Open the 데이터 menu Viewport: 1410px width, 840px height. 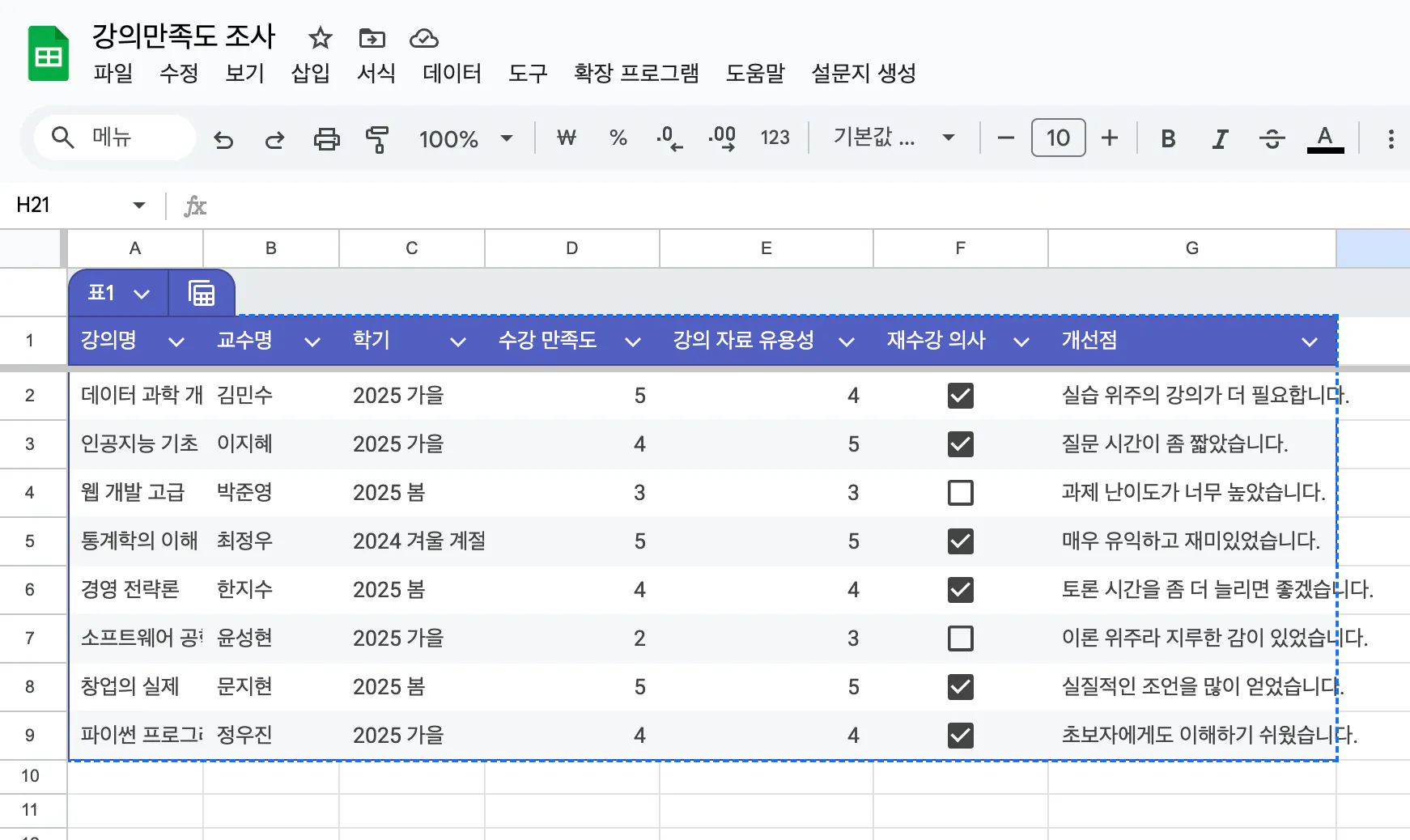tap(452, 74)
